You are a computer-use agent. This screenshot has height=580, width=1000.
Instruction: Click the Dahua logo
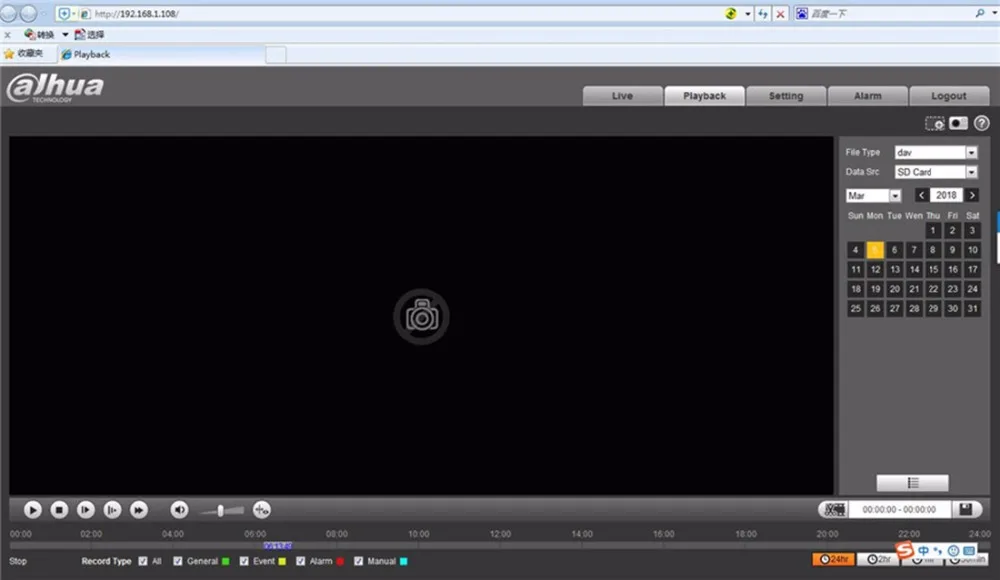pos(55,87)
